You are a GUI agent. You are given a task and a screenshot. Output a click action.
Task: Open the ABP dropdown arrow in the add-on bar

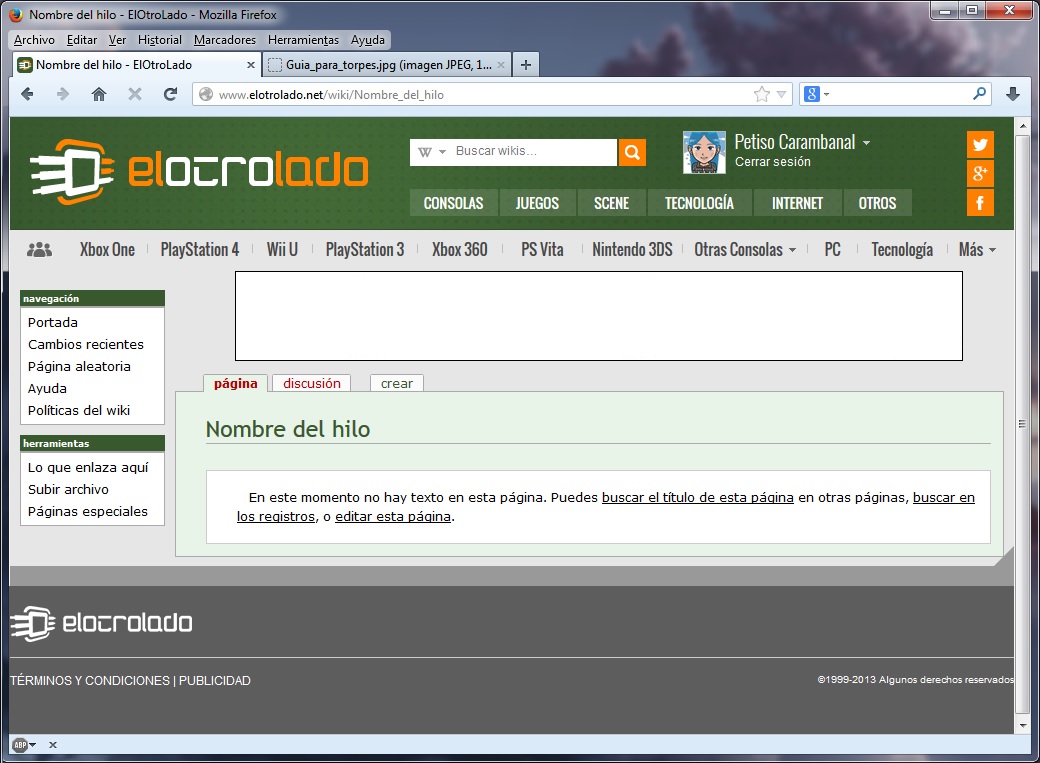click(x=32, y=745)
